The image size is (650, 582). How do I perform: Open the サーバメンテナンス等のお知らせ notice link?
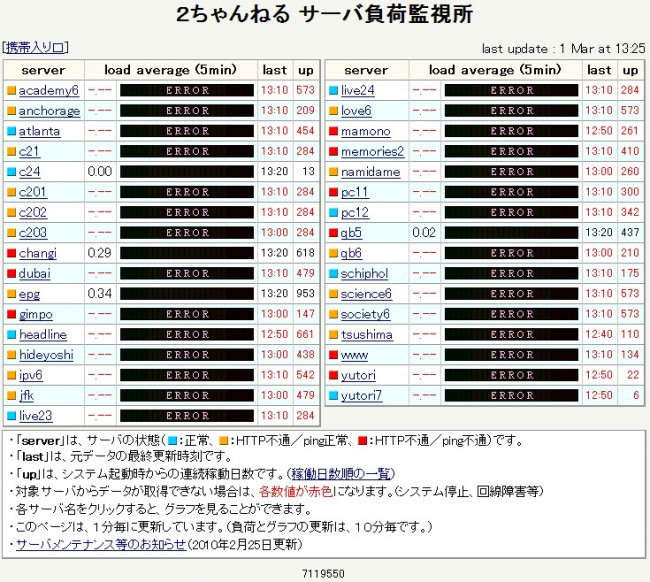click(x=101, y=544)
